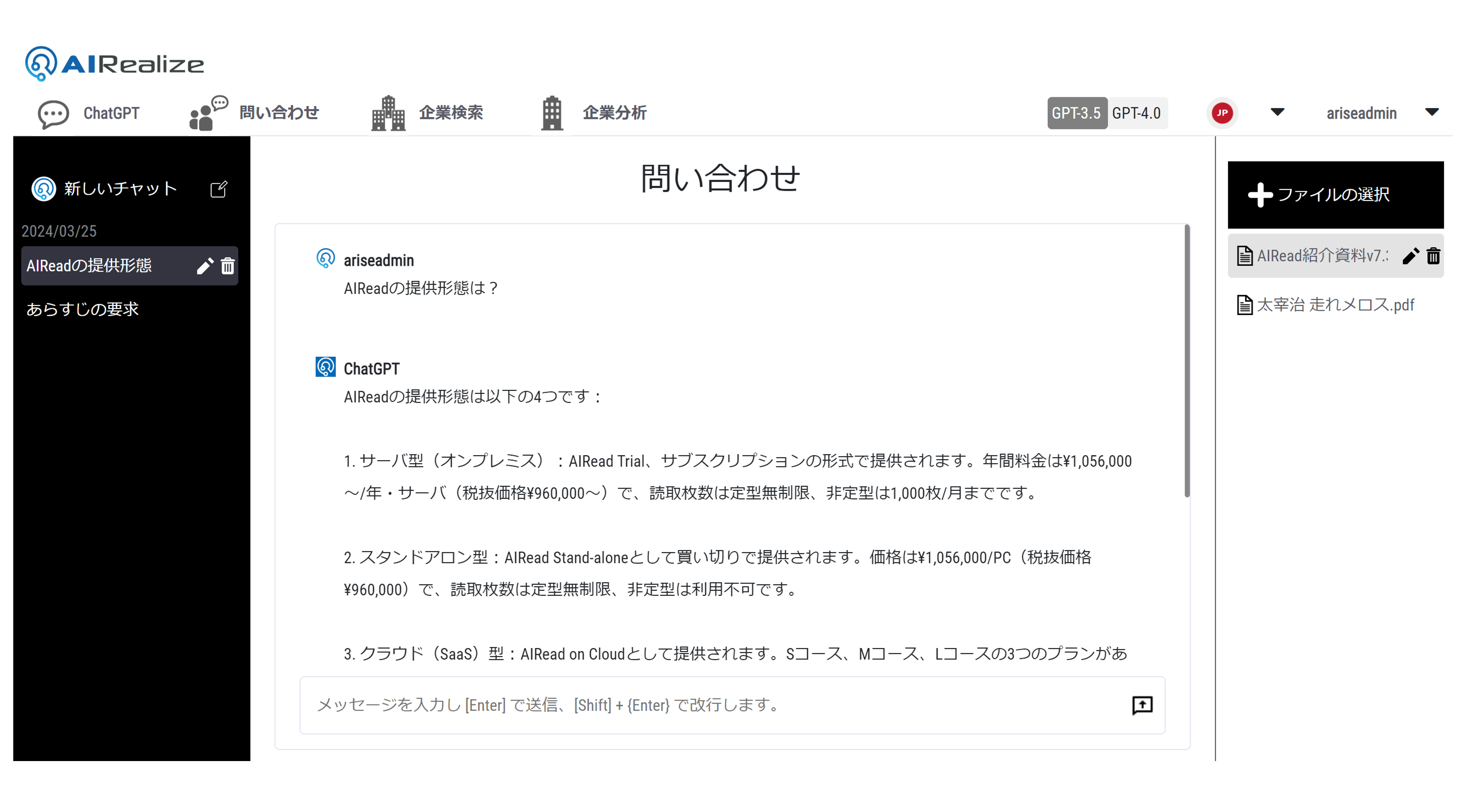This screenshot has height=812, width=1457.
Task: Click the new chat compose icon
Action: [x=219, y=189]
